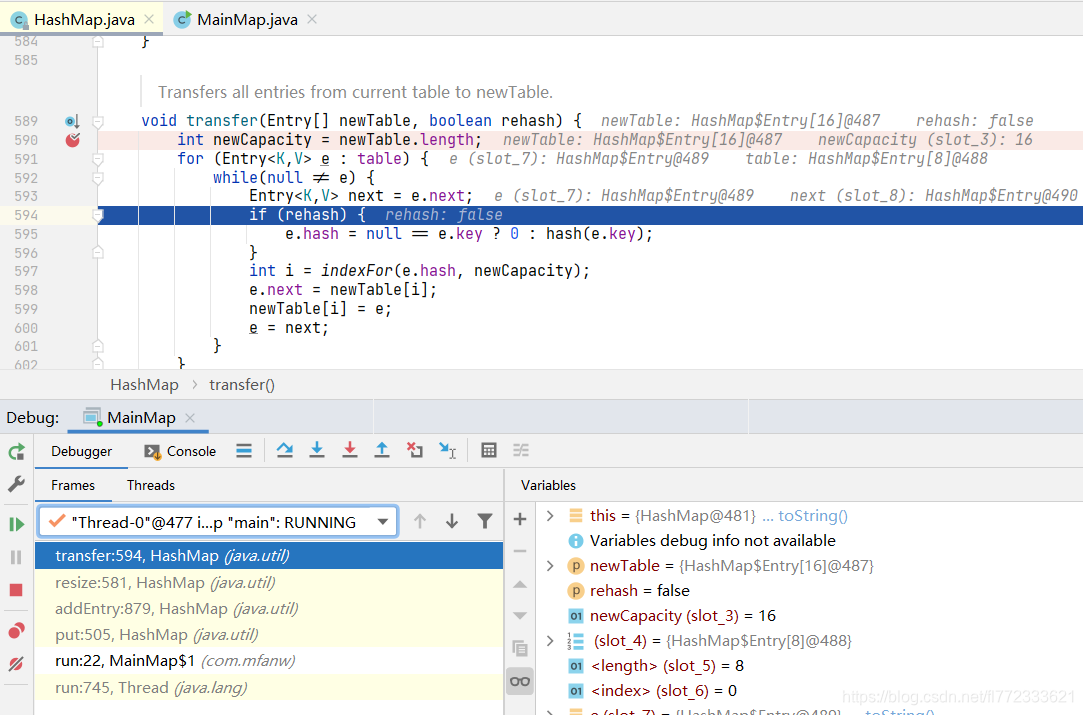The width and height of the screenshot is (1083, 715).
Task: Select frame resize:581, HashMap
Action: click(269, 582)
